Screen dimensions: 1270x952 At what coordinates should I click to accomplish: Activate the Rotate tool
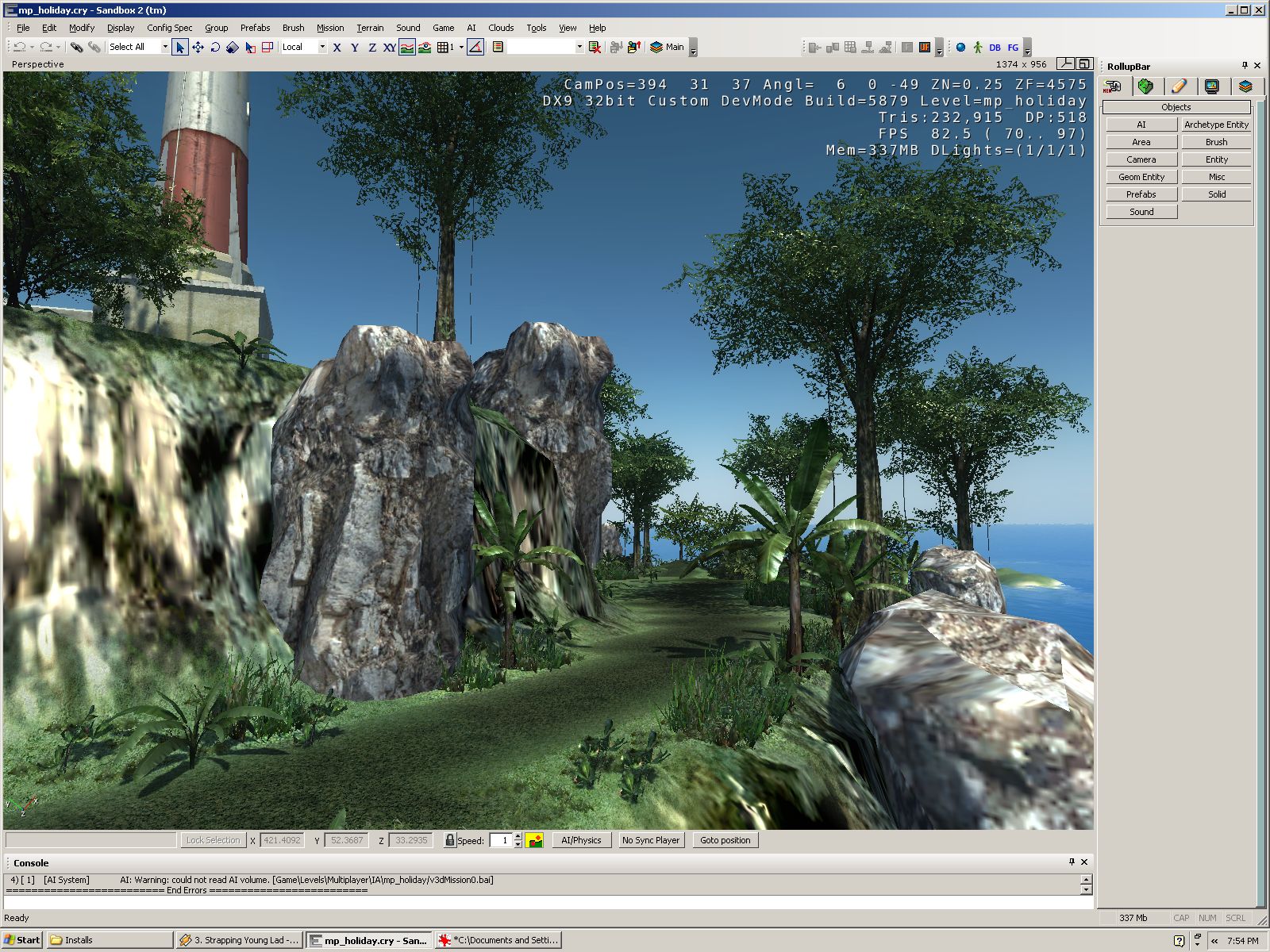tap(215, 48)
